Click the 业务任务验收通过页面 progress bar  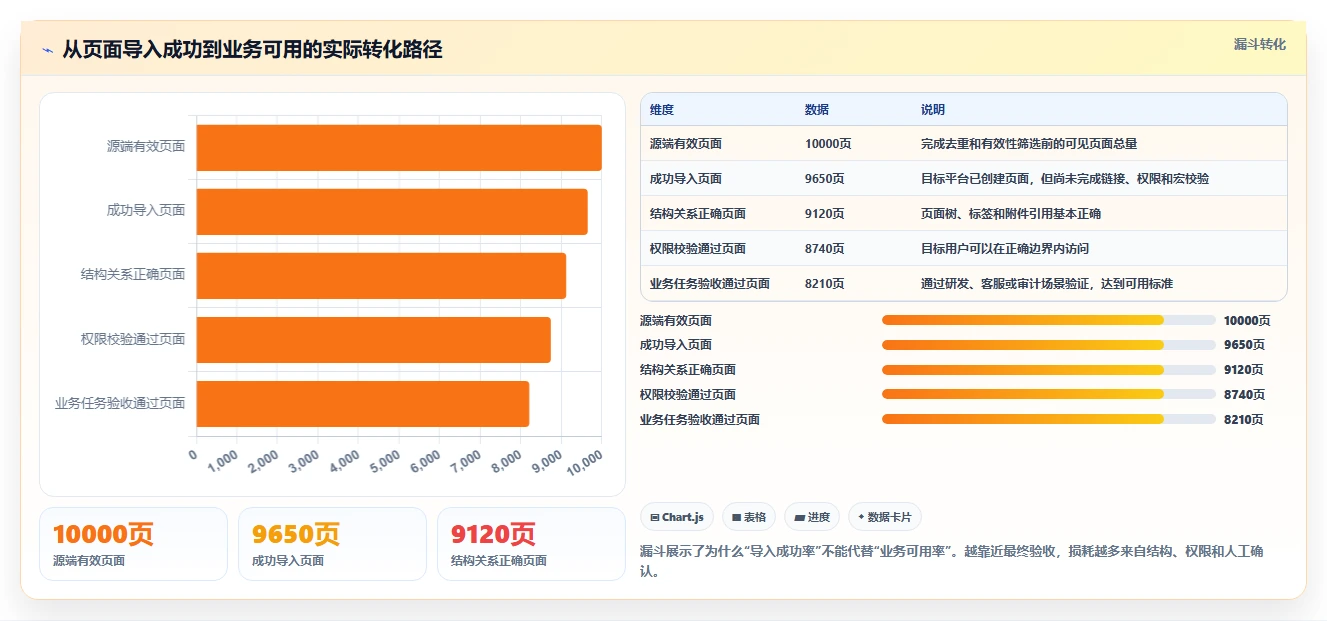pyautogui.click(x=1048, y=419)
